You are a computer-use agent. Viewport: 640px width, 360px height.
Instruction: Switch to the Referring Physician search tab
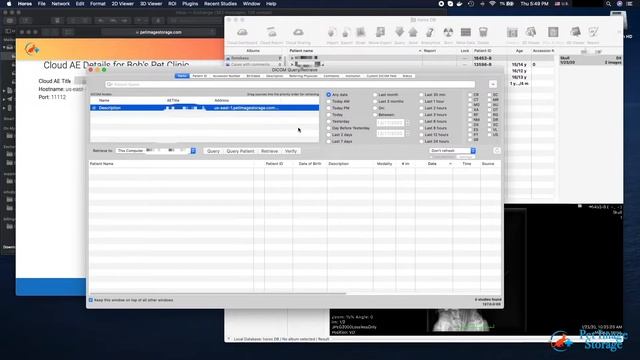(x=303, y=76)
